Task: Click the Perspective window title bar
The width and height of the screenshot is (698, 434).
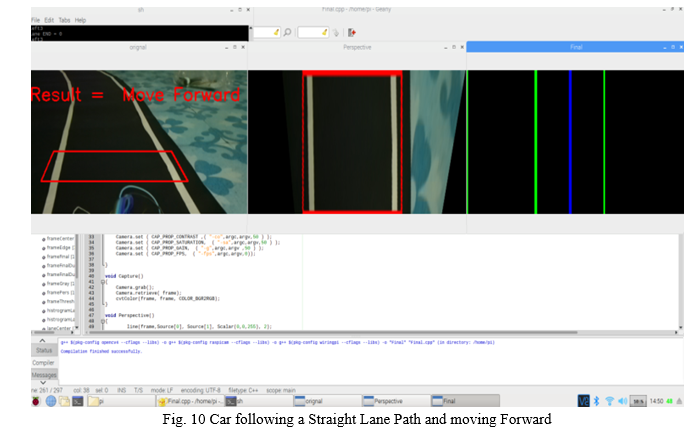Action: (357, 47)
